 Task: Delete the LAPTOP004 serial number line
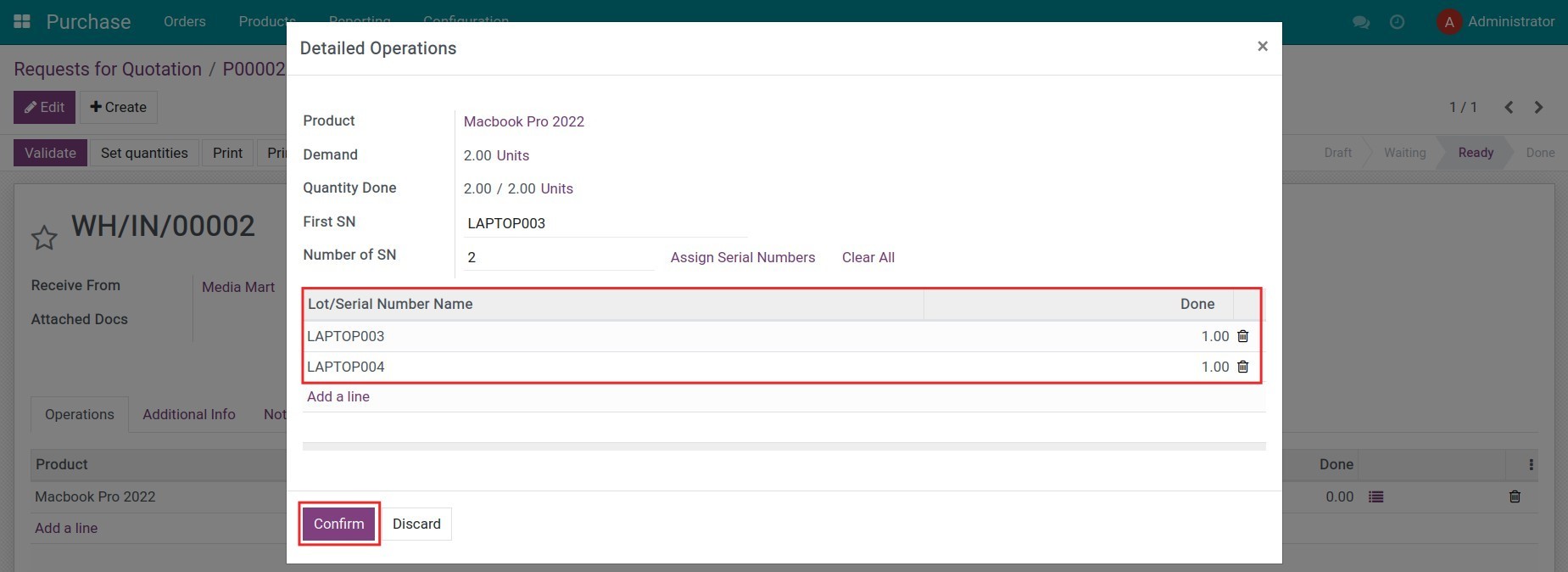click(x=1242, y=367)
